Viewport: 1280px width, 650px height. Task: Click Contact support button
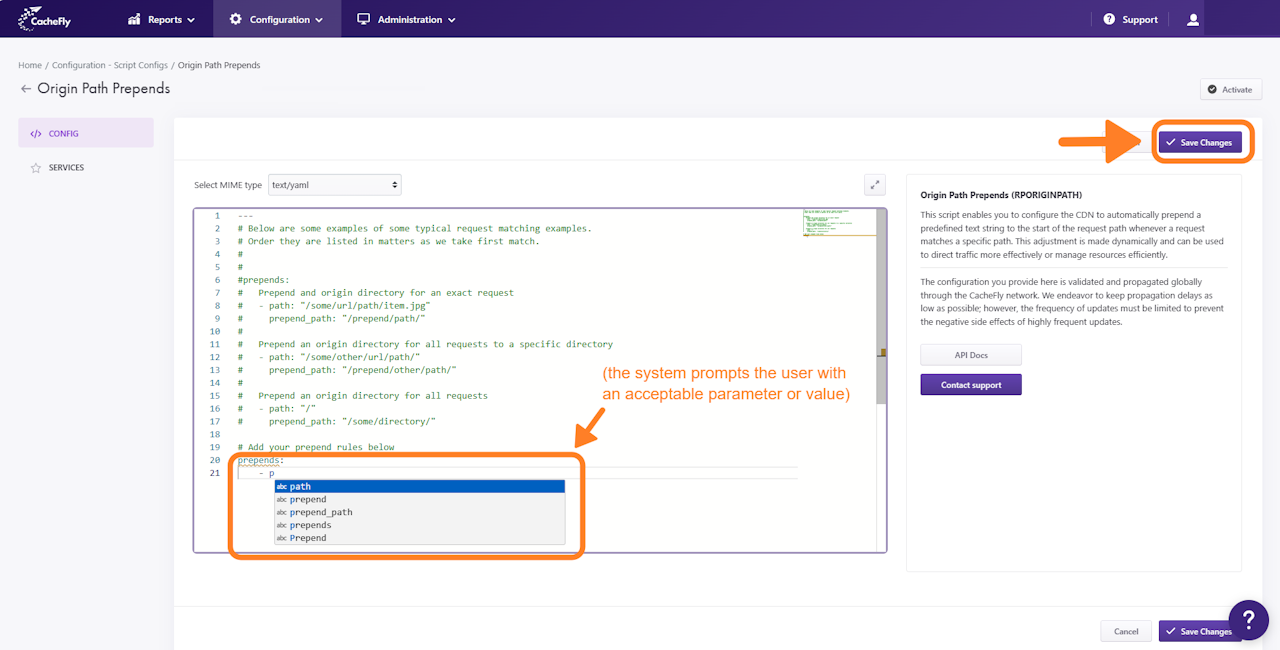click(x=970, y=384)
